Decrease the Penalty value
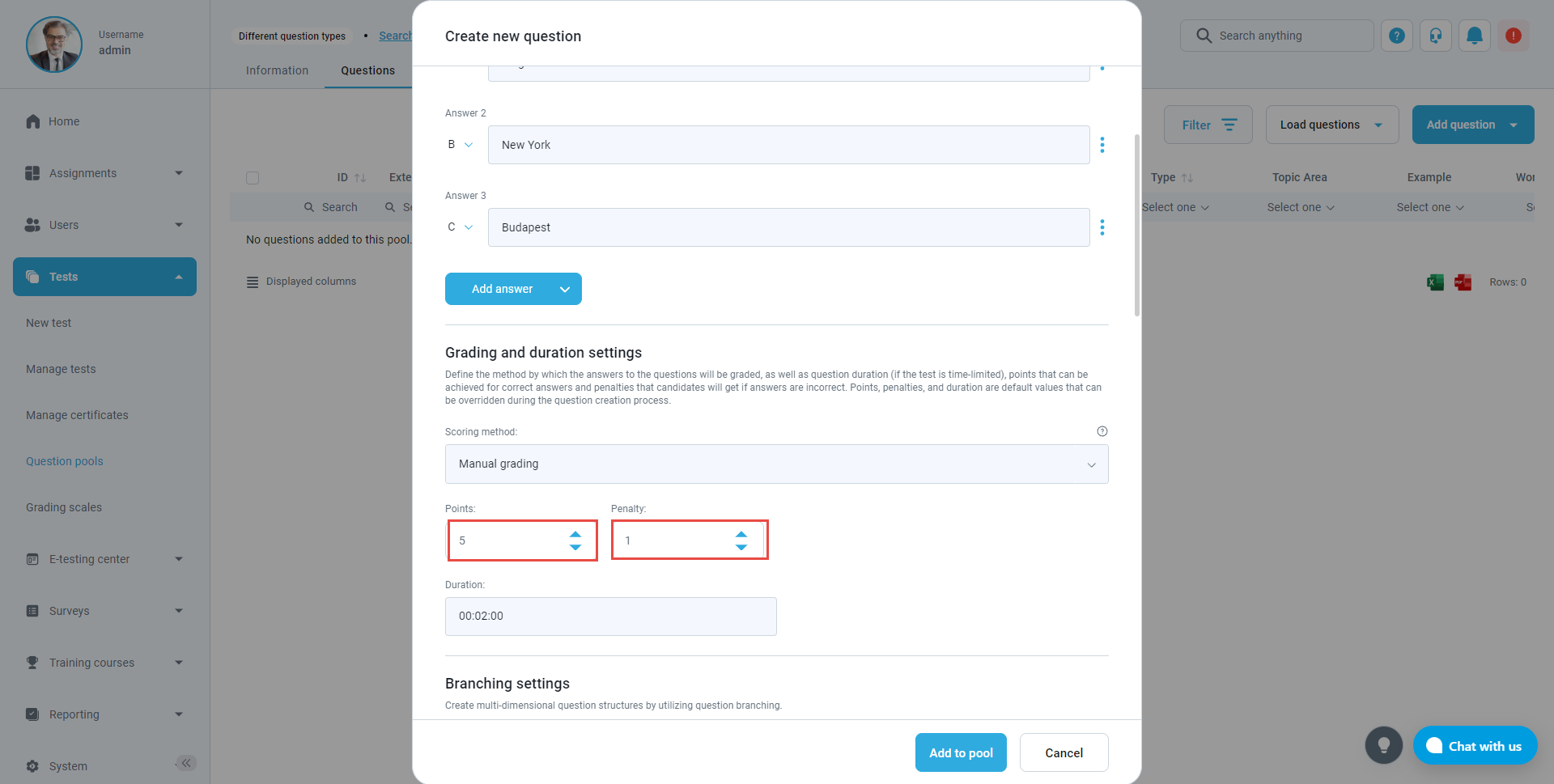Image resolution: width=1554 pixels, height=784 pixels. (x=741, y=548)
